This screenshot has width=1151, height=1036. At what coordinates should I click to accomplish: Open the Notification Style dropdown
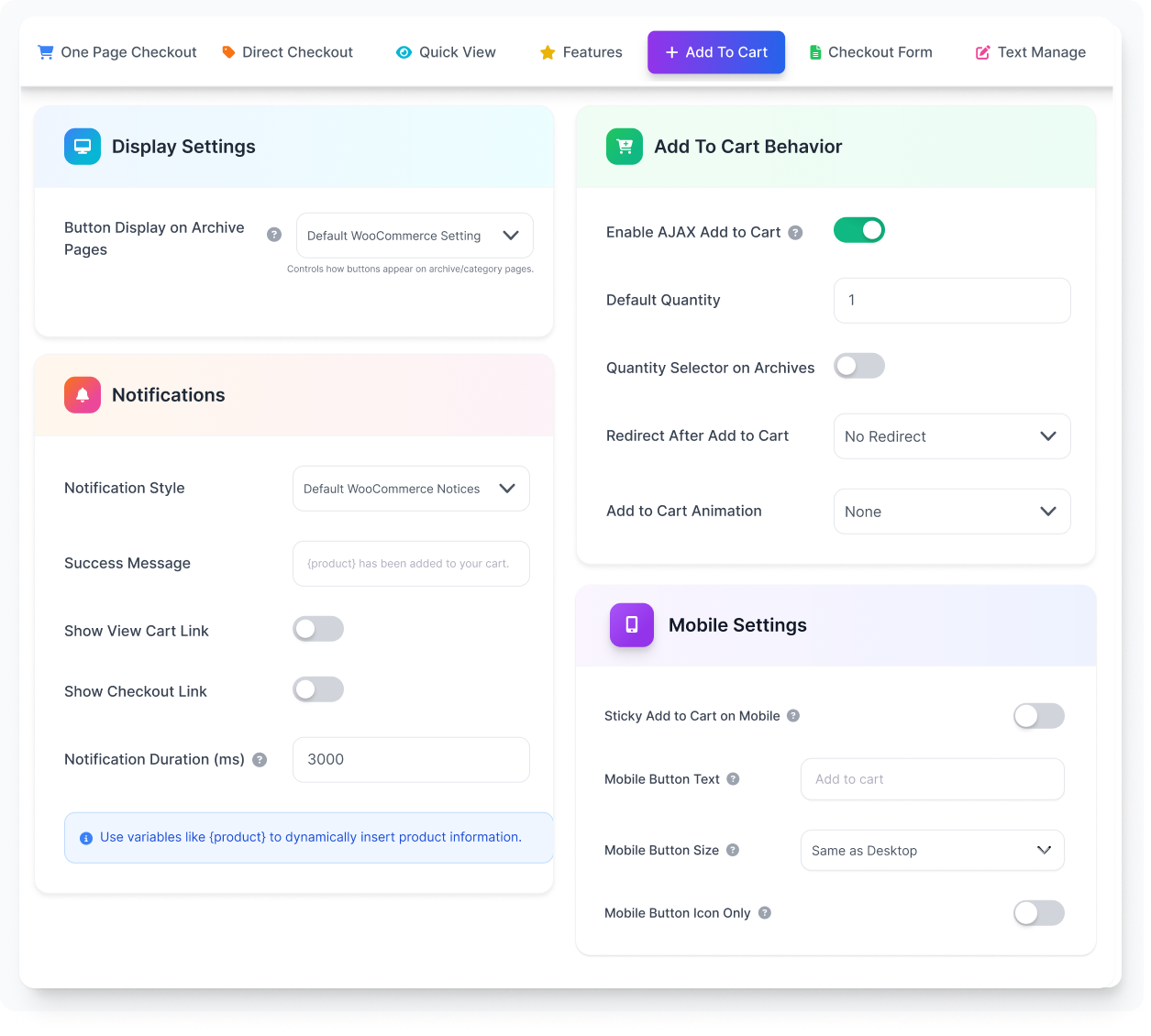411,489
